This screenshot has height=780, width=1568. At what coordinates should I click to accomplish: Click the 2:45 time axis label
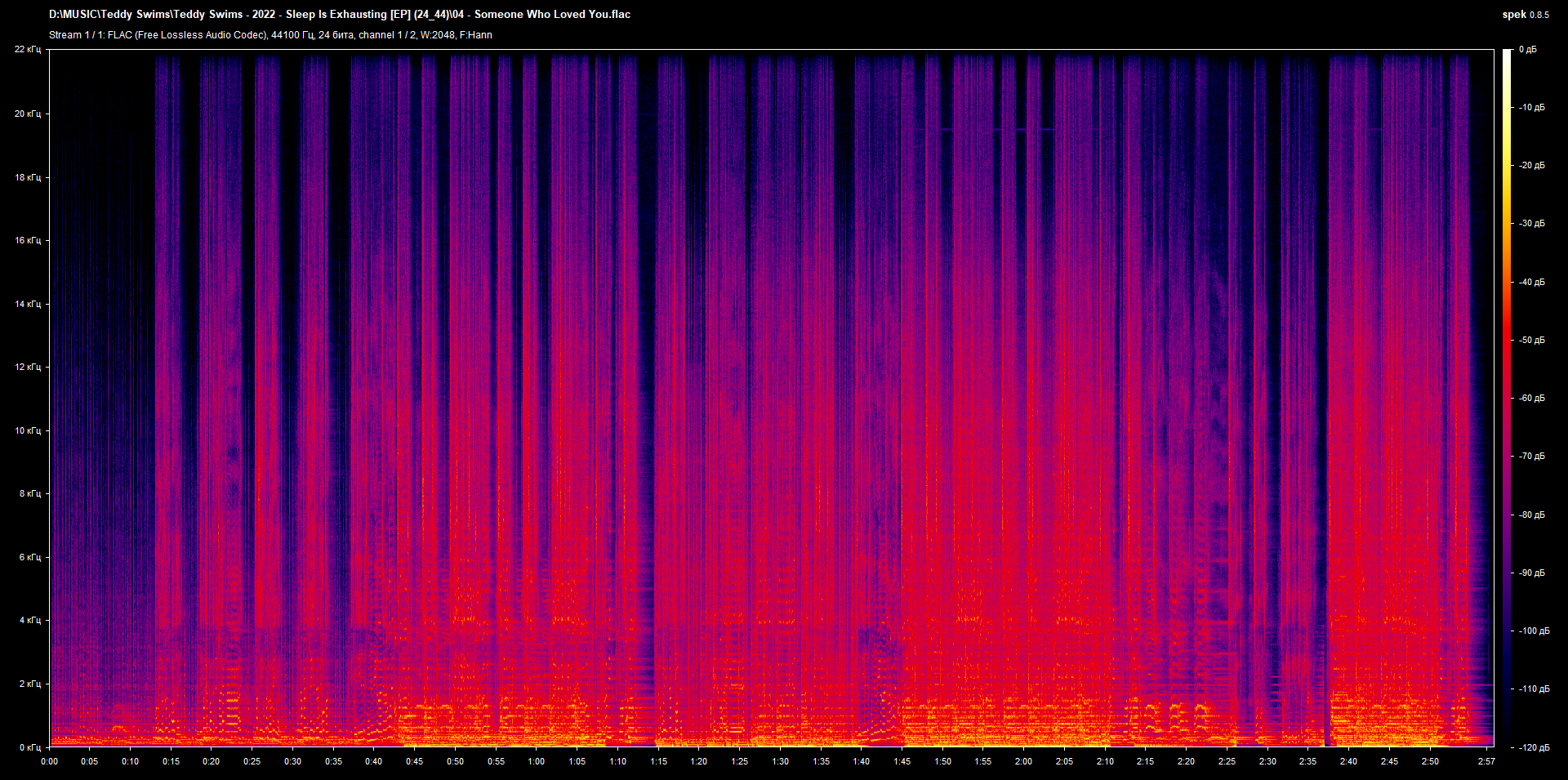[1389, 761]
